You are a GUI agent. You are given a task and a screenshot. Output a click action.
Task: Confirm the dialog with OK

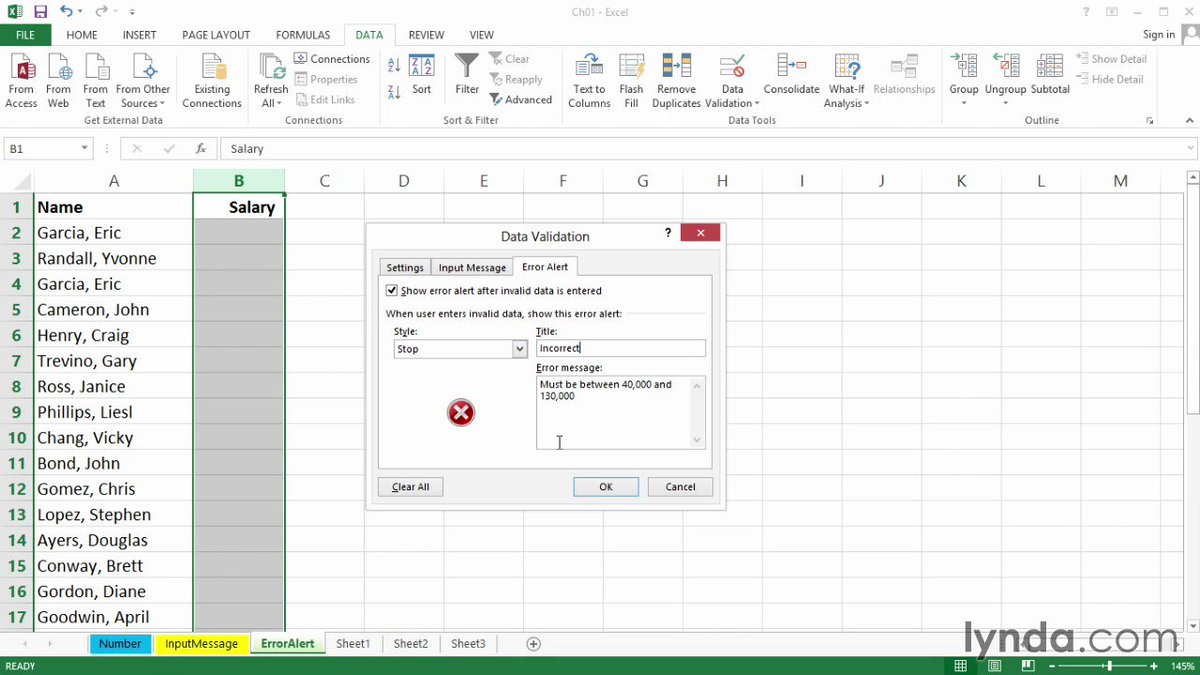click(x=606, y=487)
